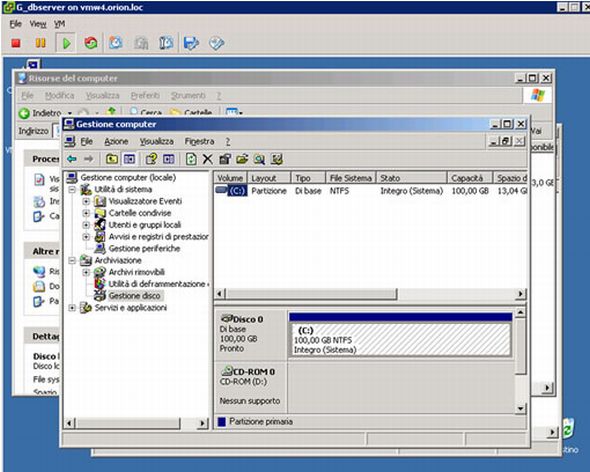Click the revert to snapshot icon
This screenshot has width=590, height=472.
tap(141, 43)
